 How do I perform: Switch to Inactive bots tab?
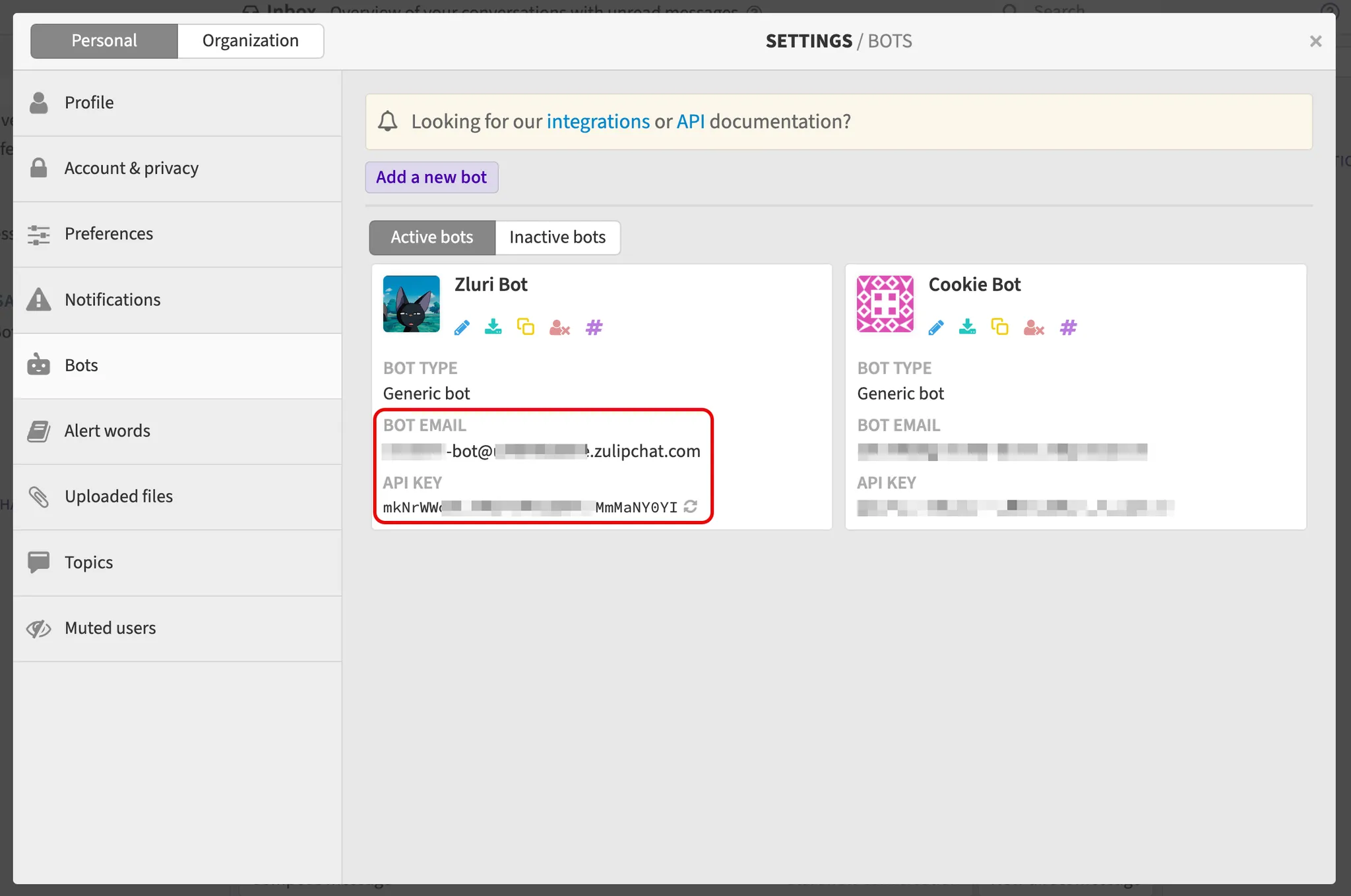[557, 237]
